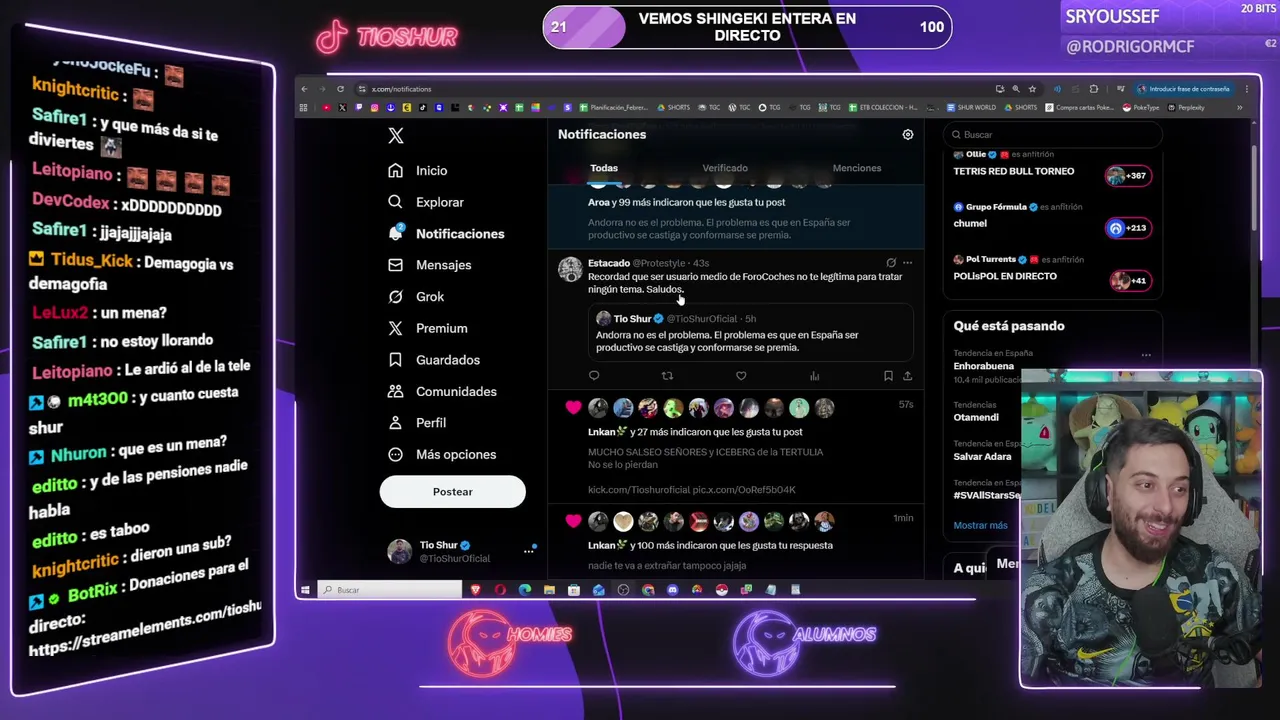1280x720 pixels.
Task: Open SHUR WORLD bookmark
Action: click(971, 108)
